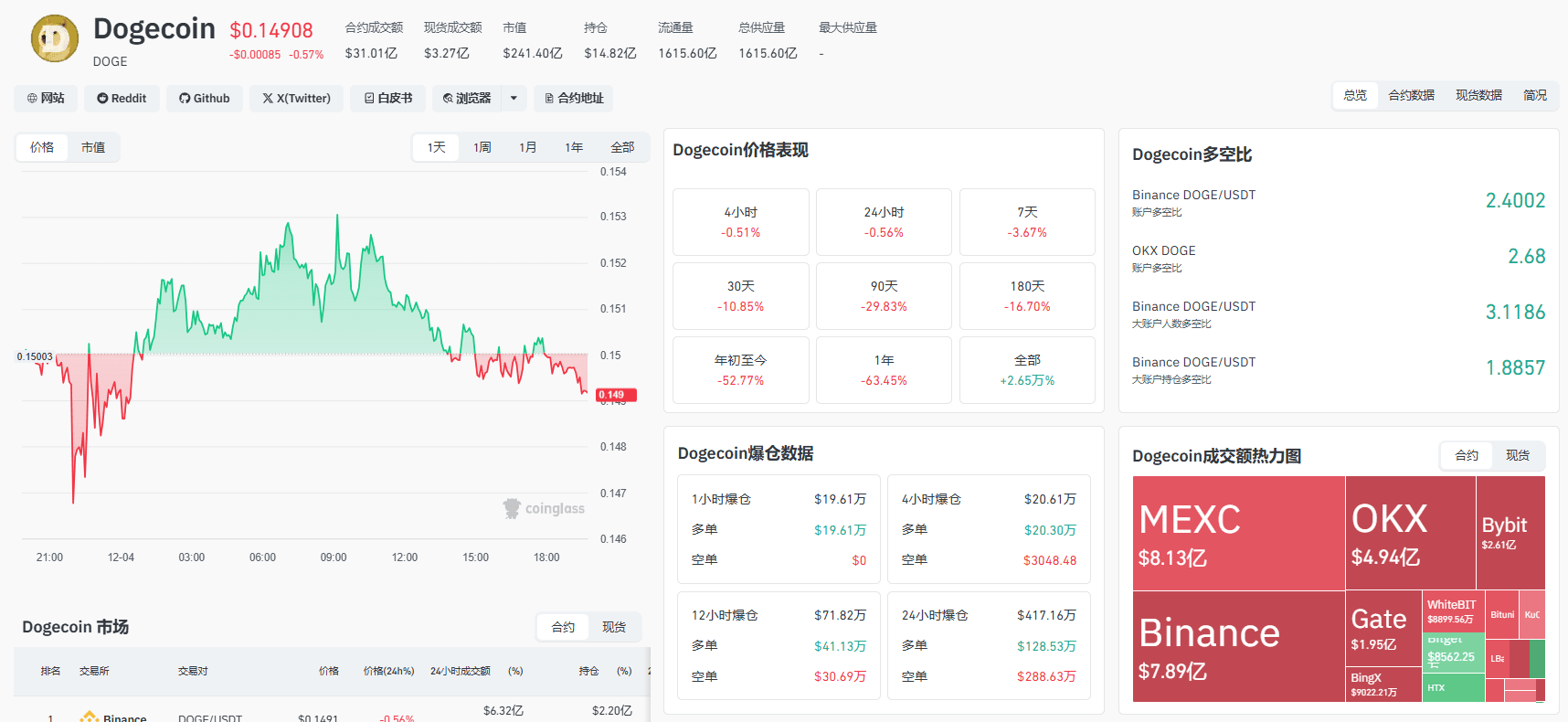The height and width of the screenshot is (722, 1568).
Task: Click the Dogecoin coin logo
Action: [x=55, y=38]
